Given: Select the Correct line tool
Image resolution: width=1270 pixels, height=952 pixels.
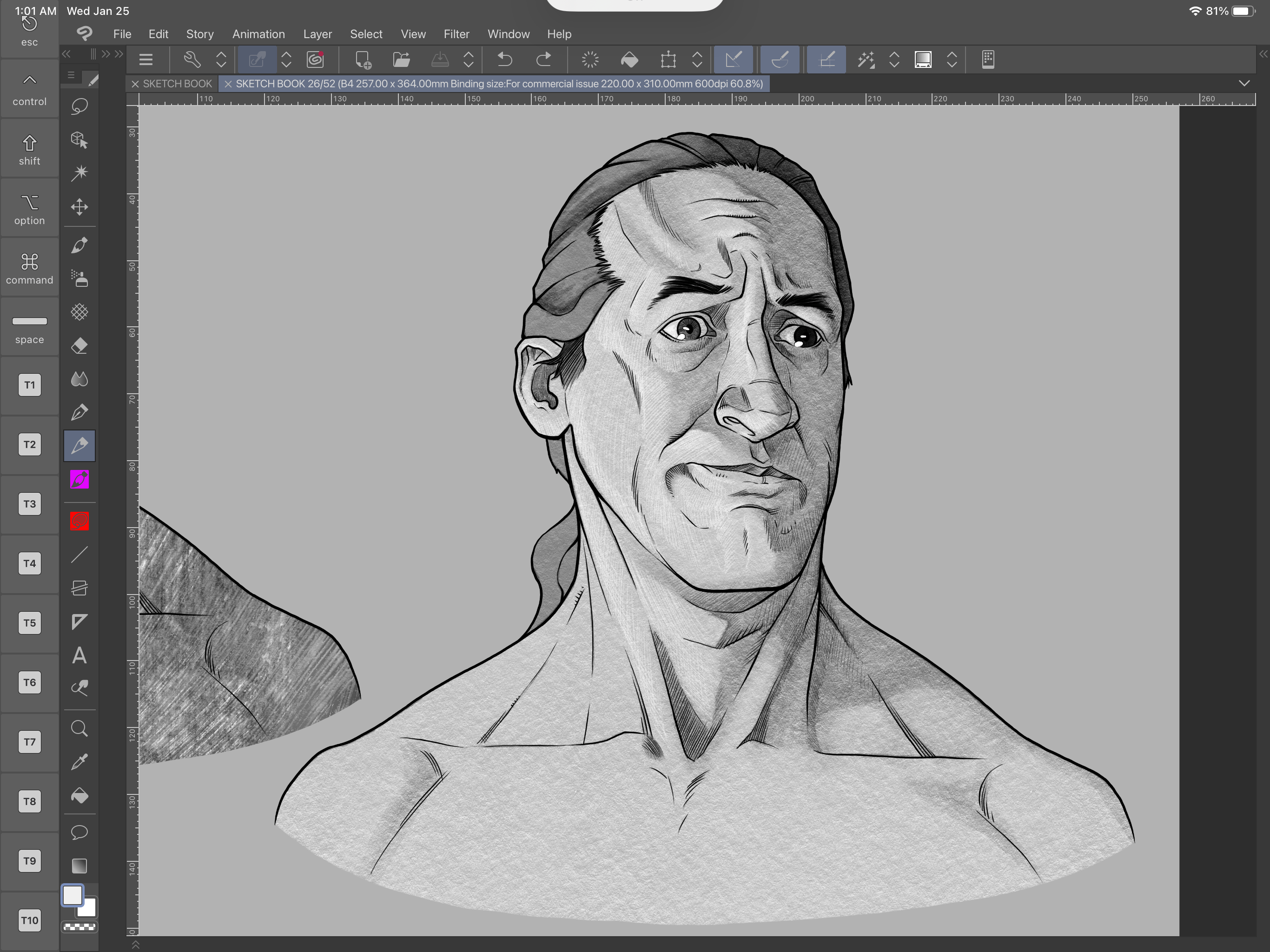Looking at the screenshot, I should [79, 688].
